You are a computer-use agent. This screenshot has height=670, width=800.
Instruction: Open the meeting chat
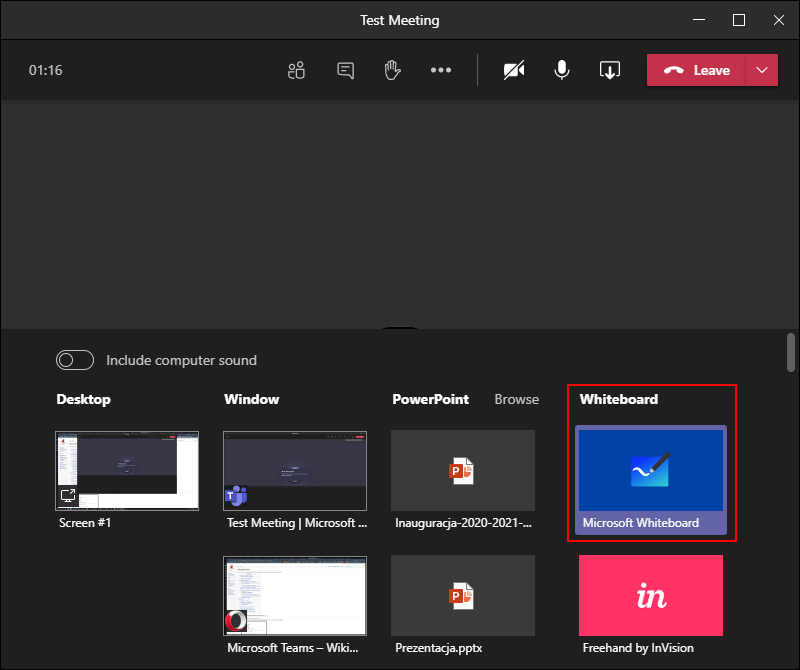[x=345, y=70]
